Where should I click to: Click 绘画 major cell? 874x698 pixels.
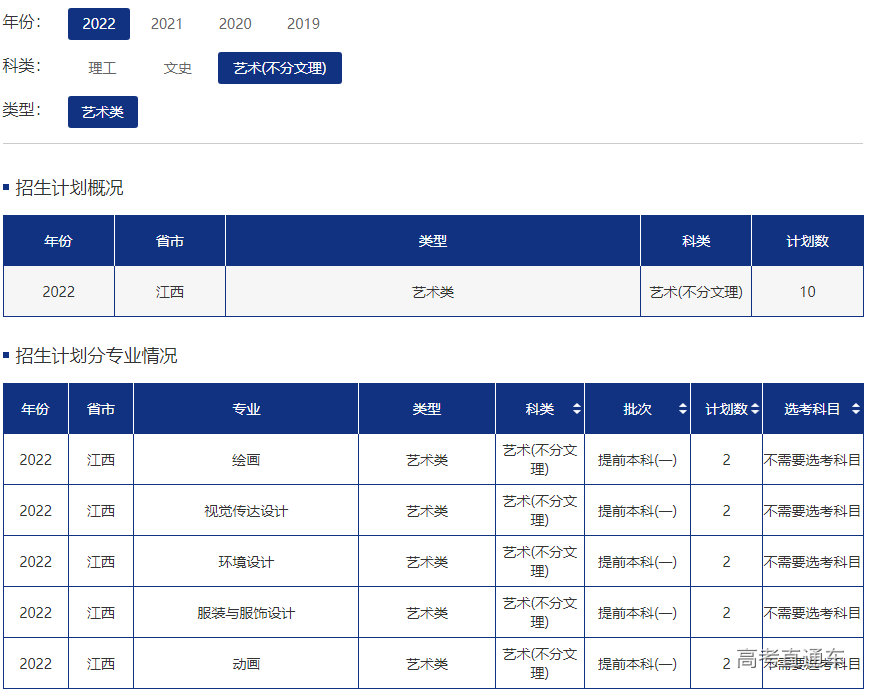246,460
